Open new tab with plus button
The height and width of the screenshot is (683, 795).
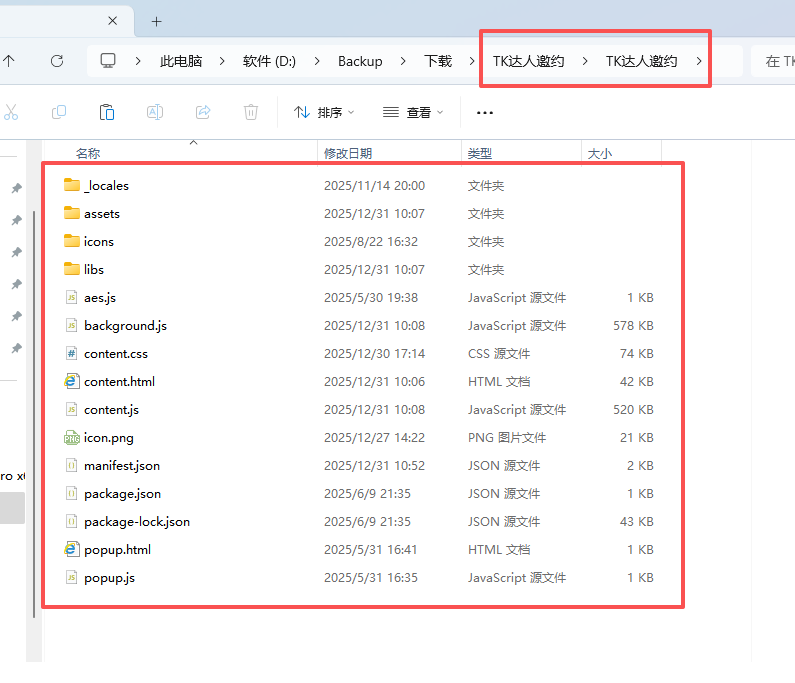[x=157, y=21]
